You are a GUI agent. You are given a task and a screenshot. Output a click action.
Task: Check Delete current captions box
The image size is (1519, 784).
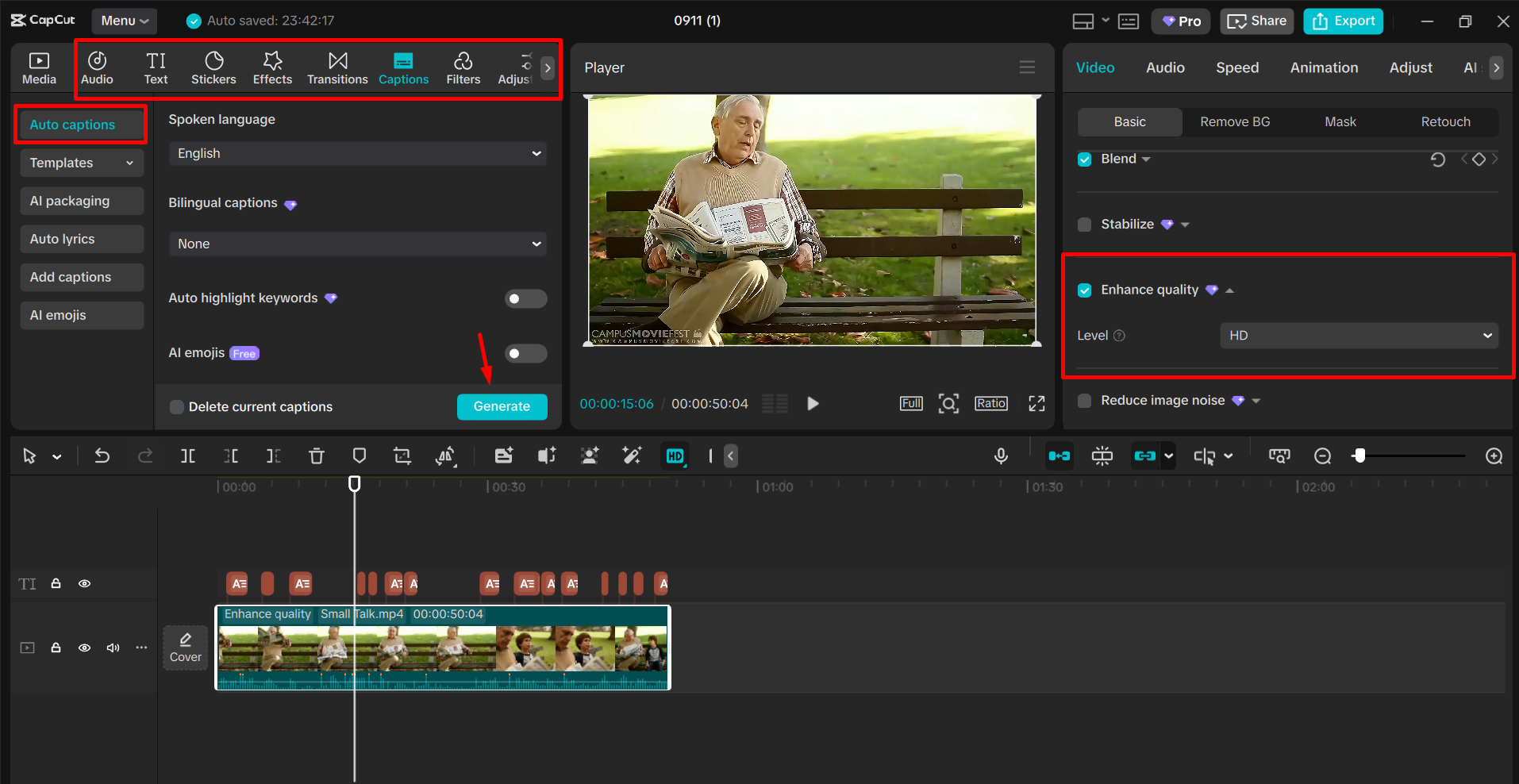(x=177, y=407)
